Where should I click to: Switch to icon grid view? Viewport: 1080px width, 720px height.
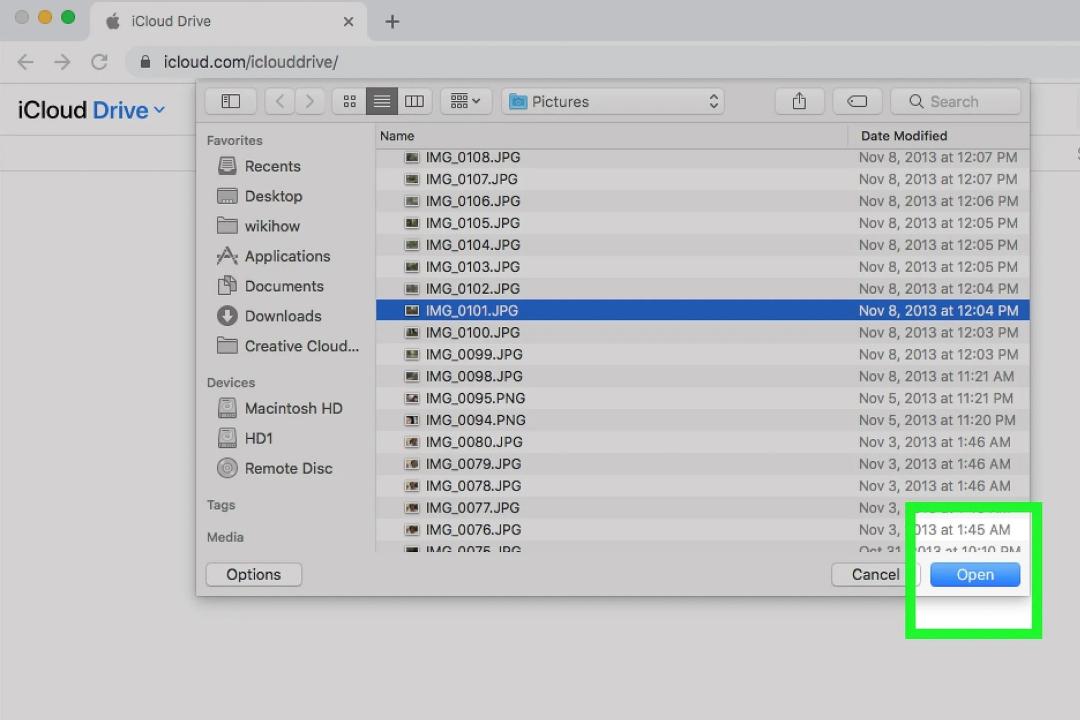click(350, 101)
